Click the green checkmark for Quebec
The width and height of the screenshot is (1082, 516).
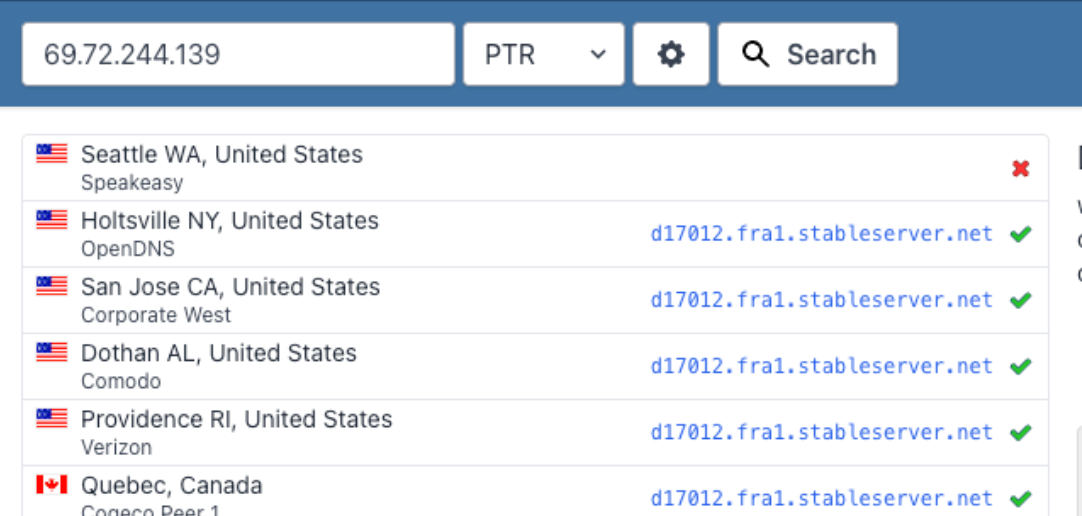click(x=1020, y=498)
